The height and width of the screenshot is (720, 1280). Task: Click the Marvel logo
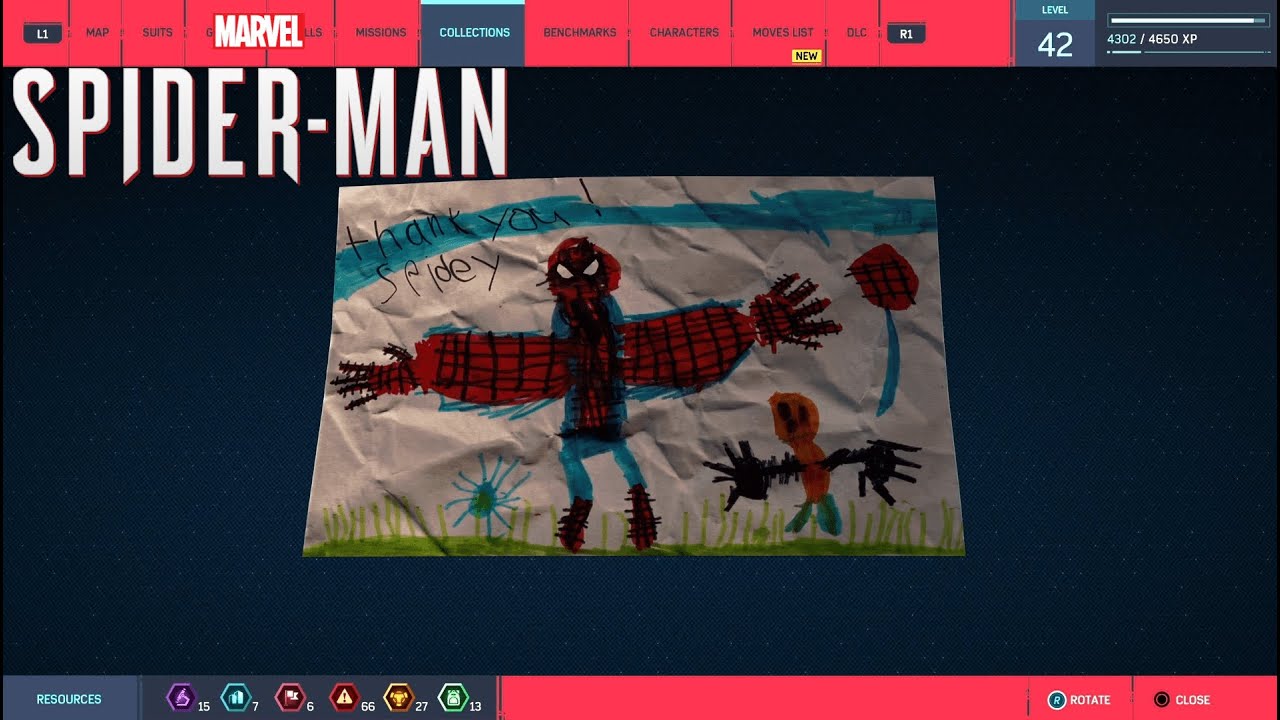tap(258, 31)
